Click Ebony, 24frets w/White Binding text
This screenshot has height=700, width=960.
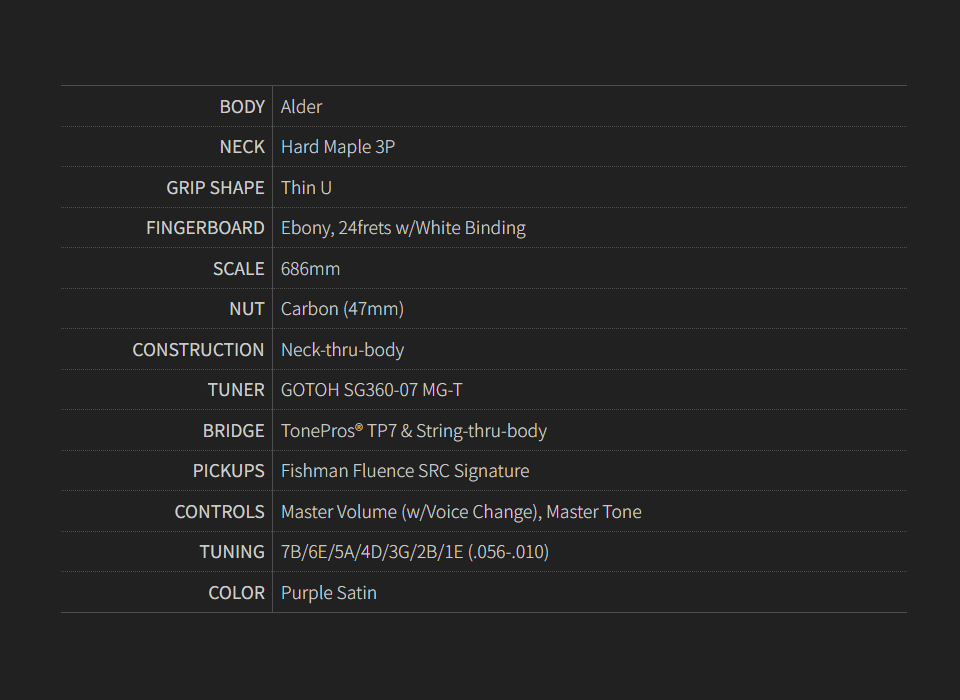click(x=403, y=228)
